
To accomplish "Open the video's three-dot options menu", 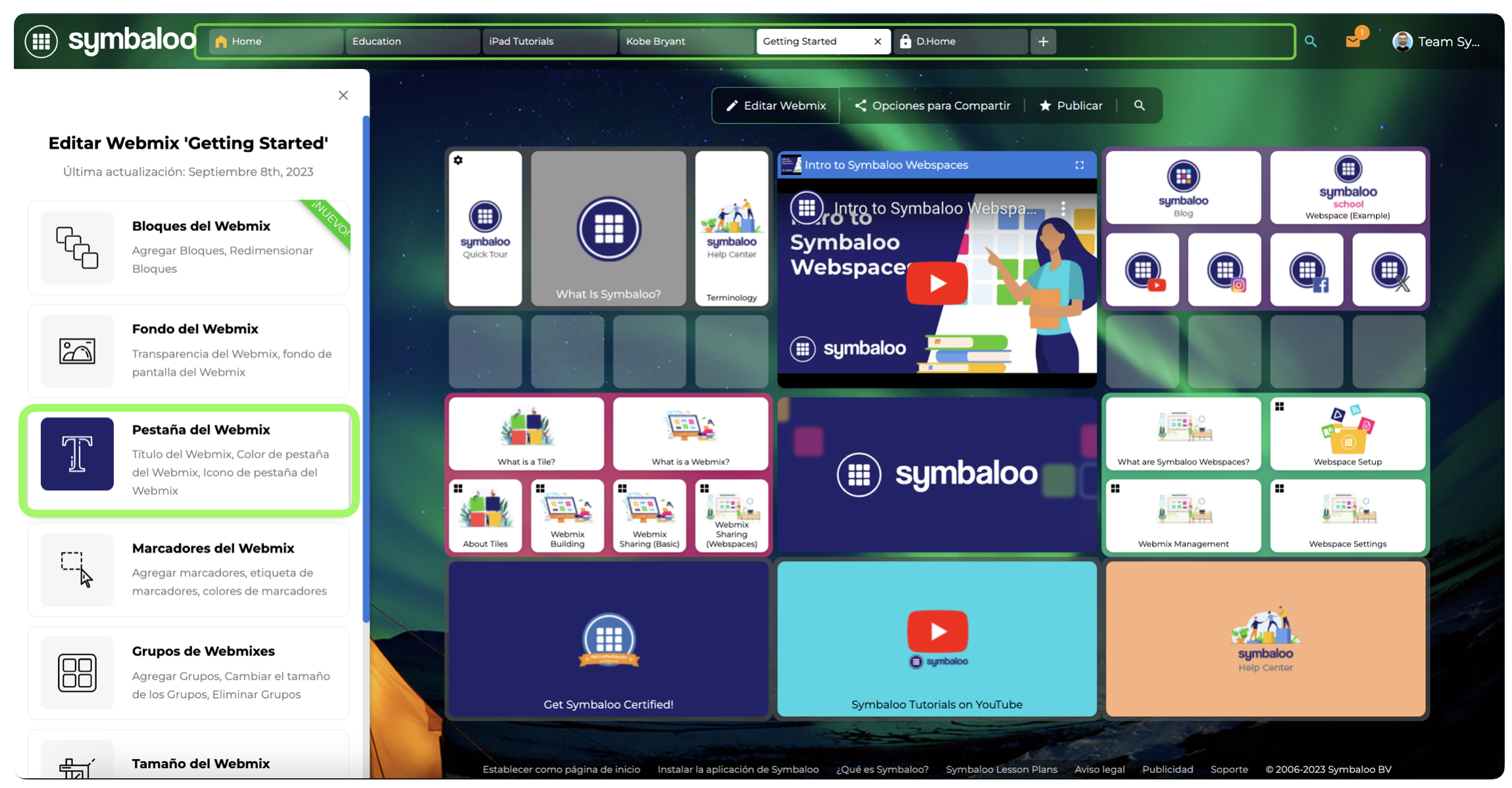I will coord(1063,209).
